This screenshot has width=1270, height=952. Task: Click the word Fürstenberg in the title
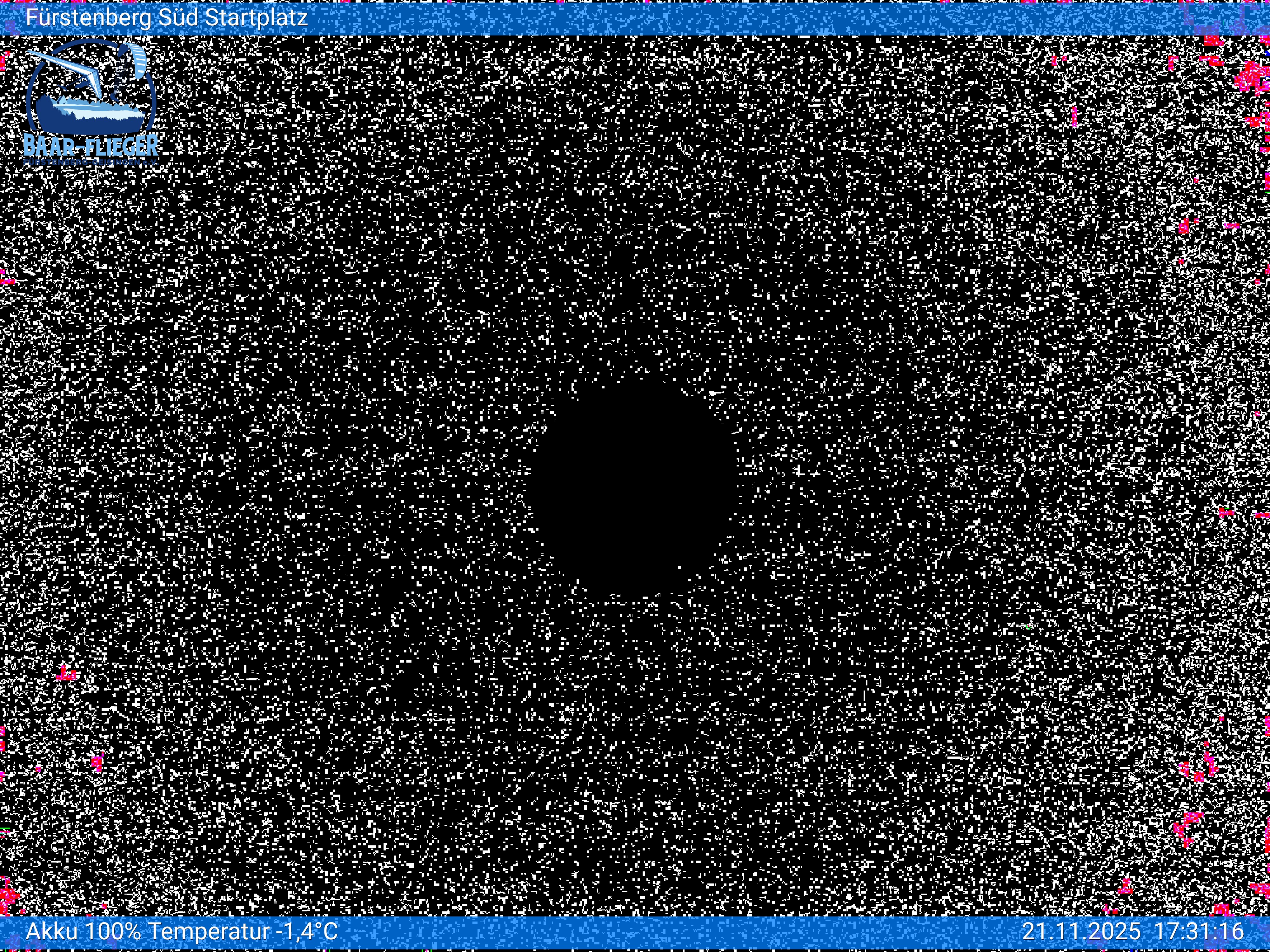[x=88, y=17]
